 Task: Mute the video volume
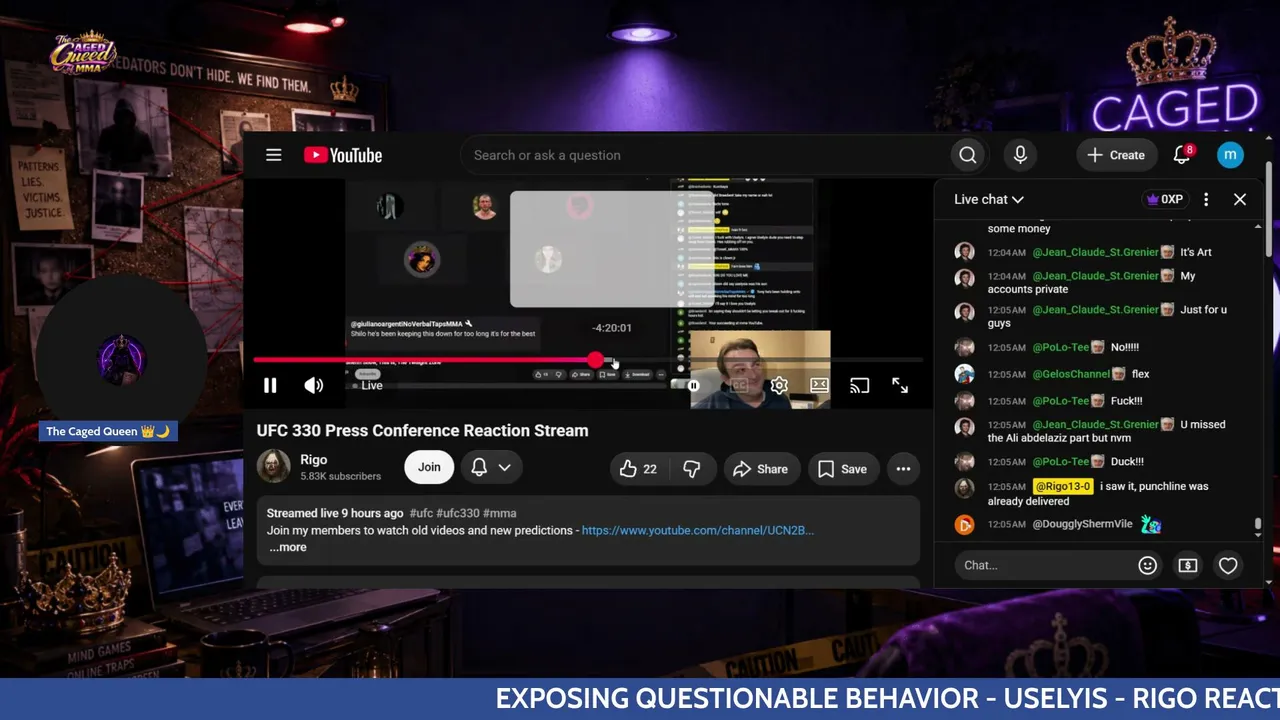(x=314, y=386)
